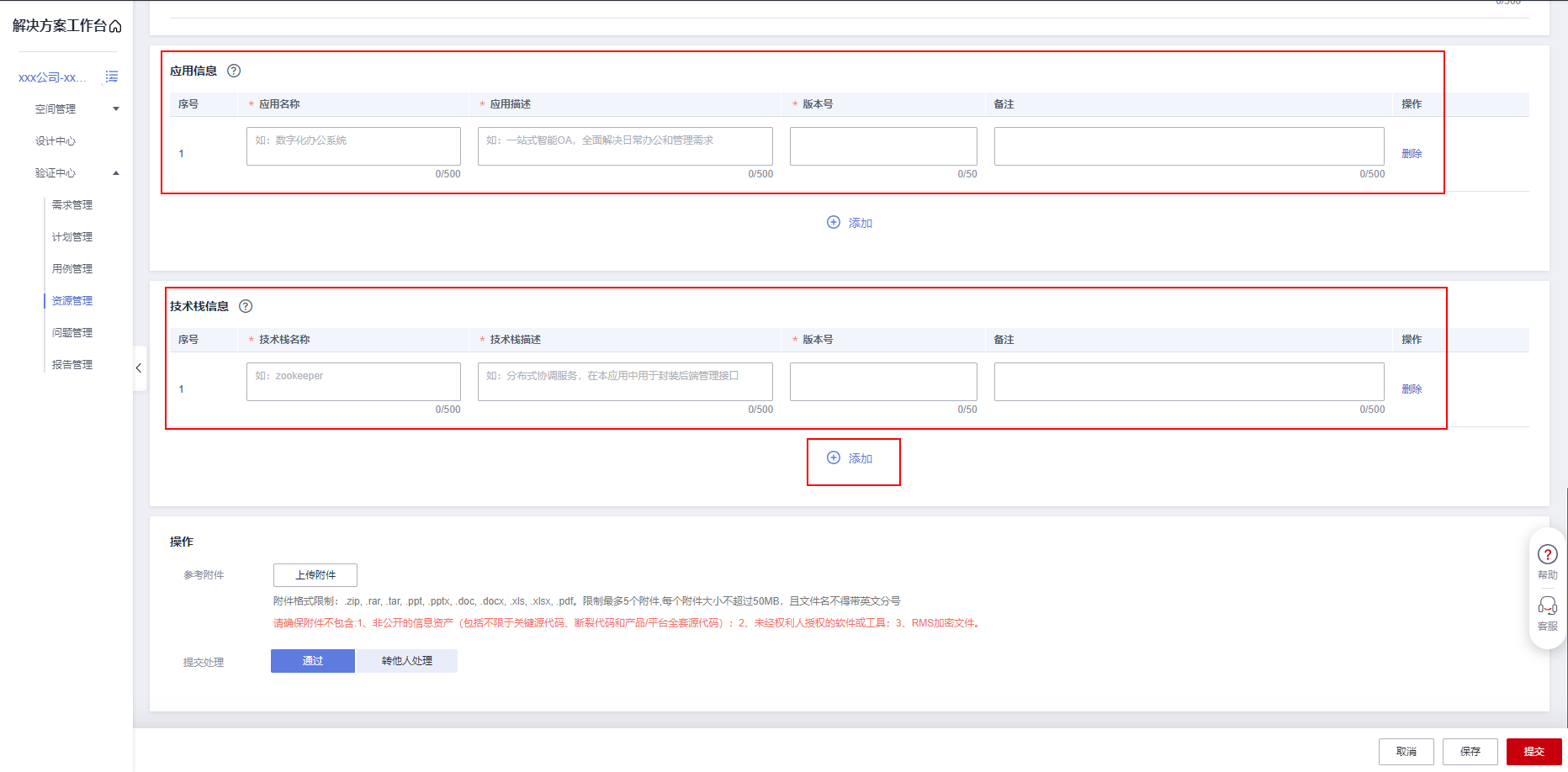This screenshot has height=772, width=1568.
Task: Click the help icon beside 技术栈信息
Action: pyautogui.click(x=246, y=306)
